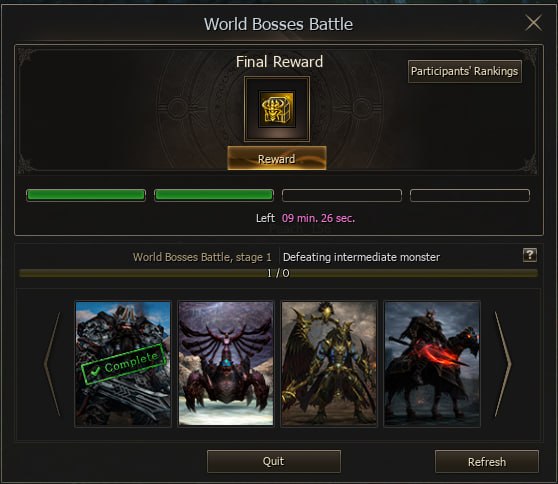Show previous bosses with left arrow

click(52, 364)
